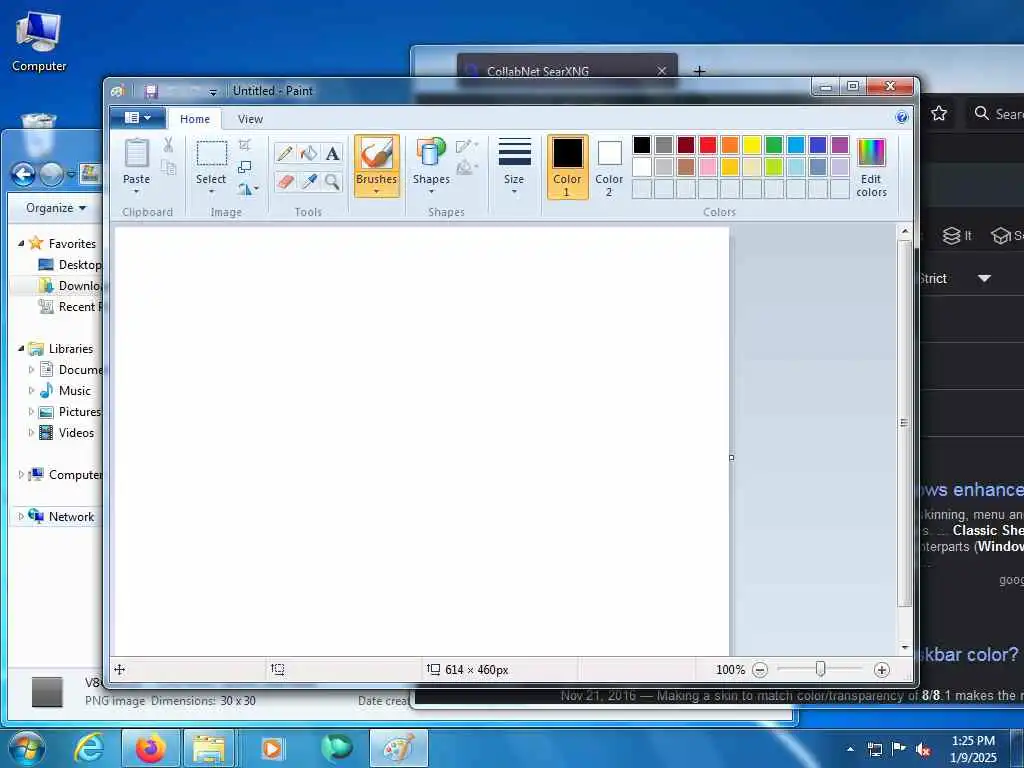The width and height of the screenshot is (1024, 768).
Task: Open Internet Explorer from the taskbar
Action: (89, 748)
